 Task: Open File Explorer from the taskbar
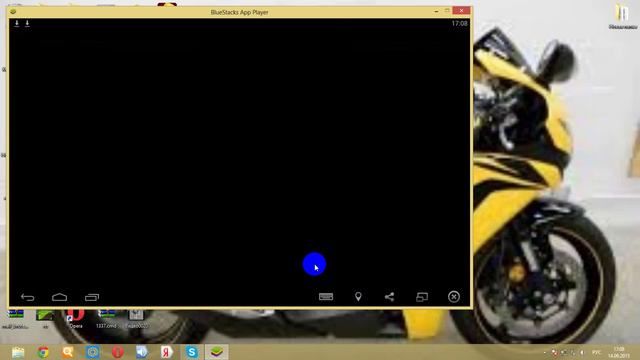tap(18, 352)
